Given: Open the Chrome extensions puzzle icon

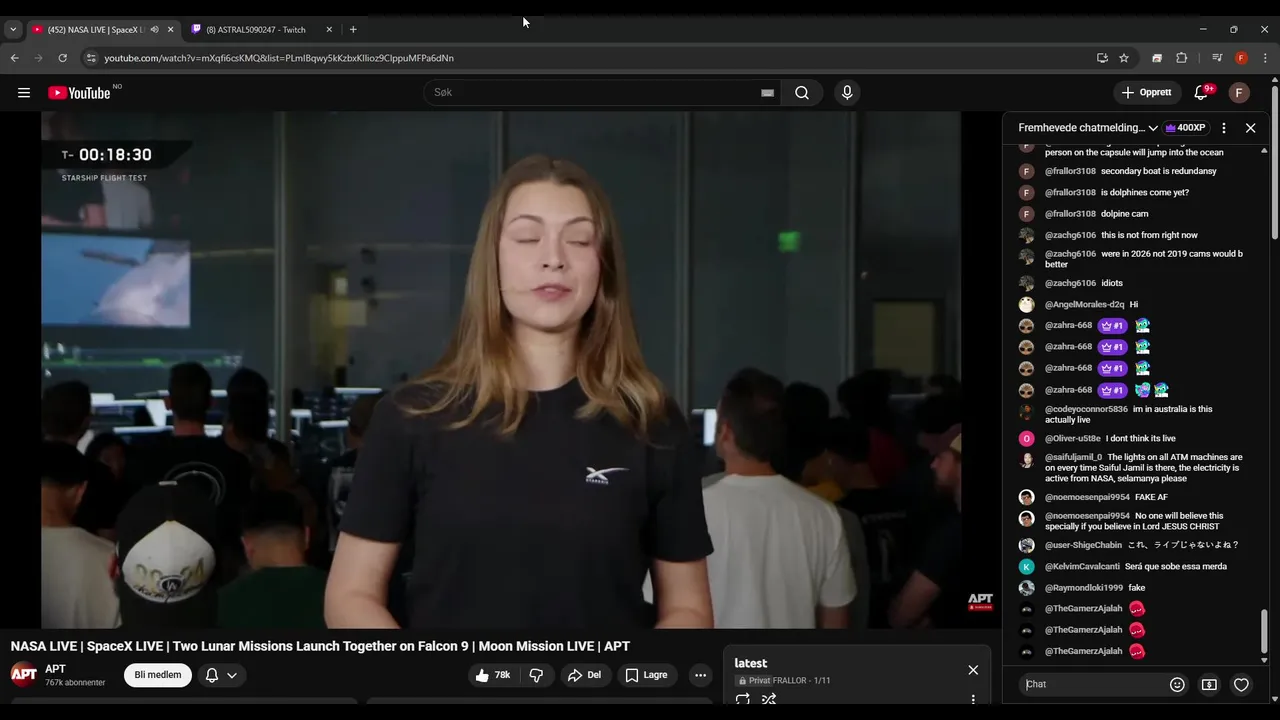Looking at the screenshot, I should tap(1181, 58).
